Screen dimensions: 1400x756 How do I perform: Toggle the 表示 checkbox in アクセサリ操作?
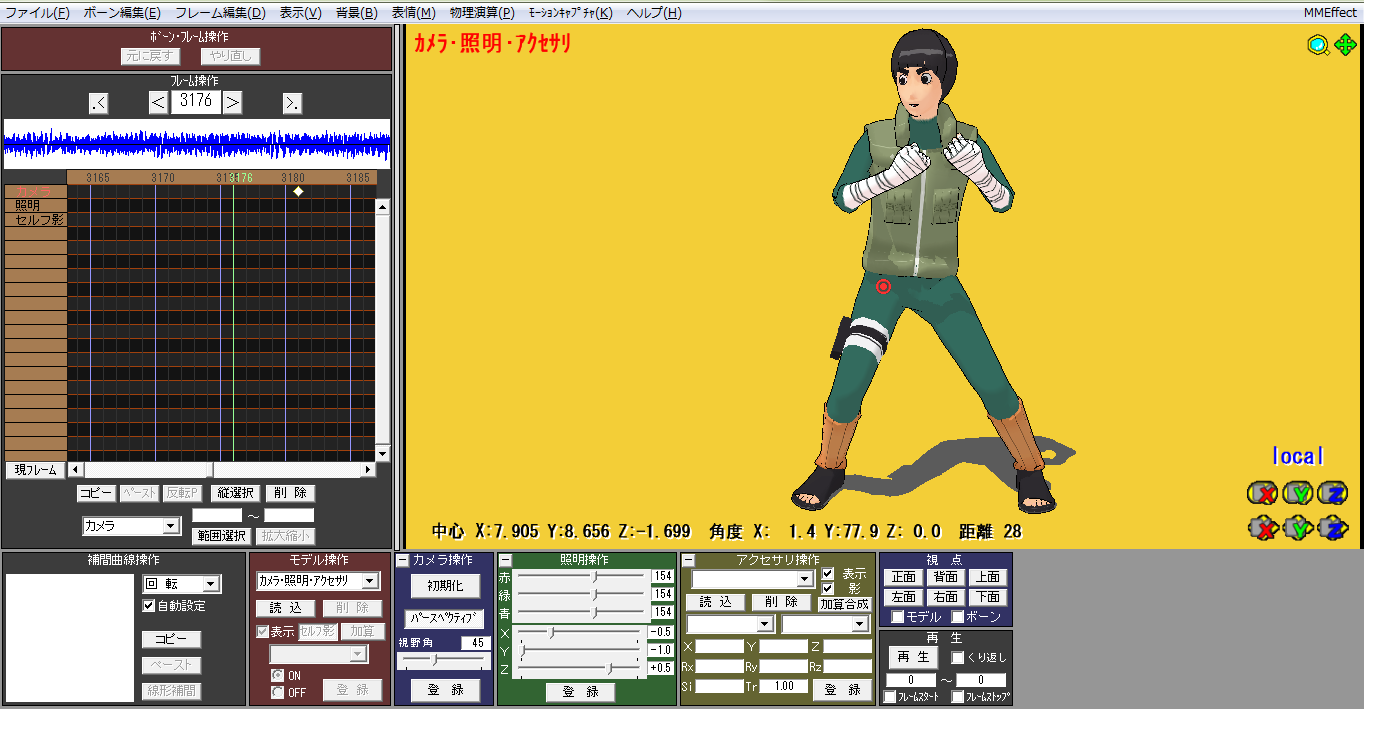point(827,574)
